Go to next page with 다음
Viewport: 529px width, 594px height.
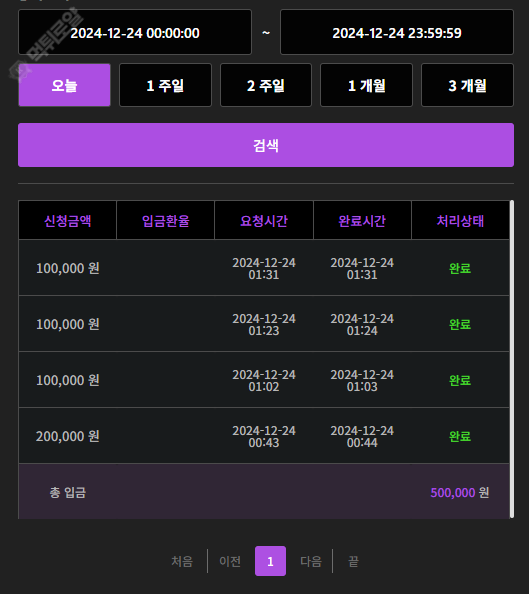[311, 561]
